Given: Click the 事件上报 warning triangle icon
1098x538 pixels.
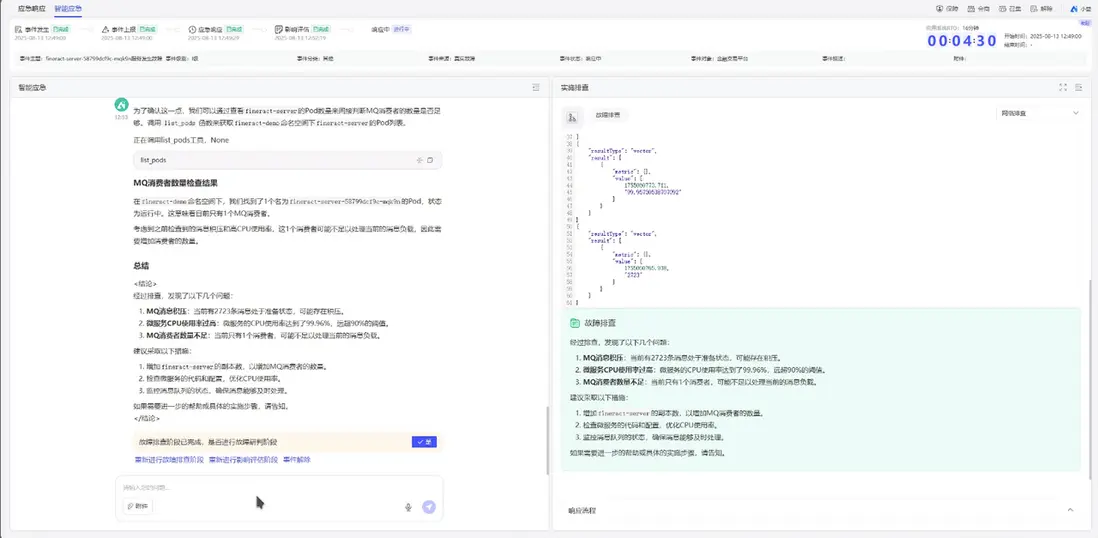Looking at the screenshot, I should pyautogui.click(x=105, y=29).
